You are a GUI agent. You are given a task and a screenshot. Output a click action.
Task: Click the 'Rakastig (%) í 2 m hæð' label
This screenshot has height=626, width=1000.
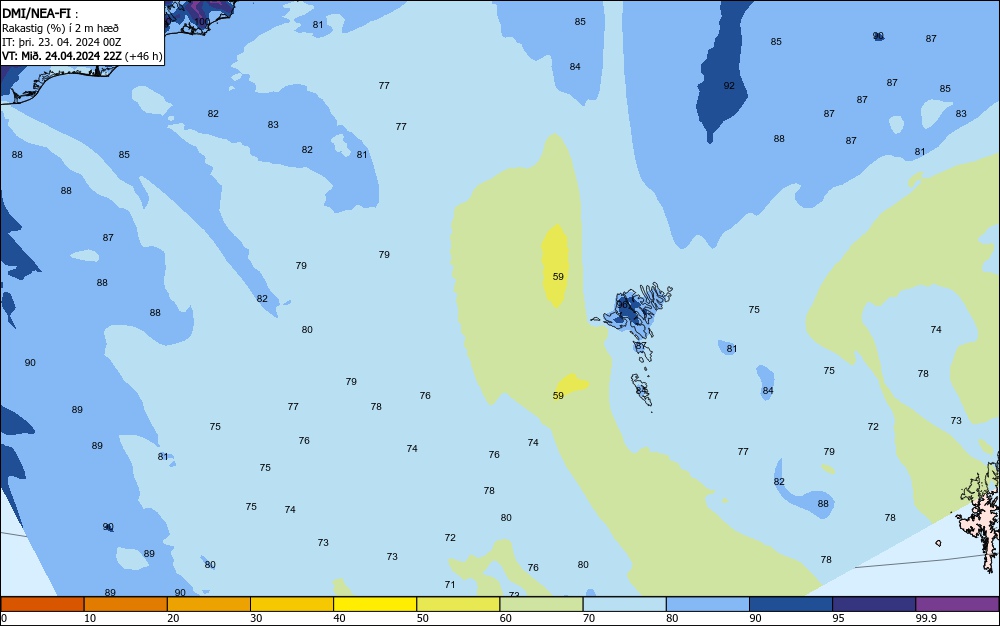click(x=60, y=28)
